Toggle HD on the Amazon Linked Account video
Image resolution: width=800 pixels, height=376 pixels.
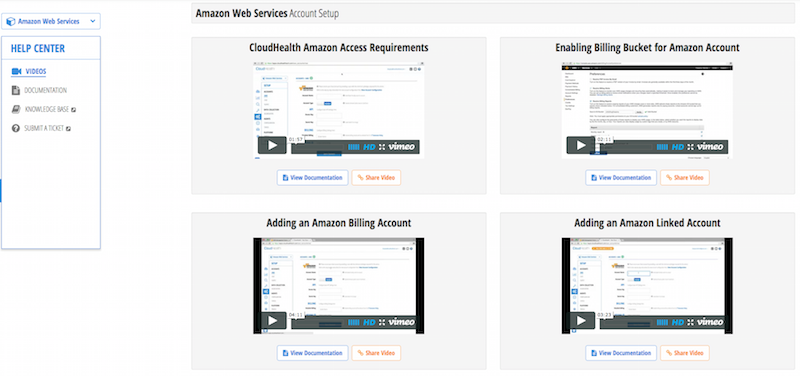(x=678, y=322)
